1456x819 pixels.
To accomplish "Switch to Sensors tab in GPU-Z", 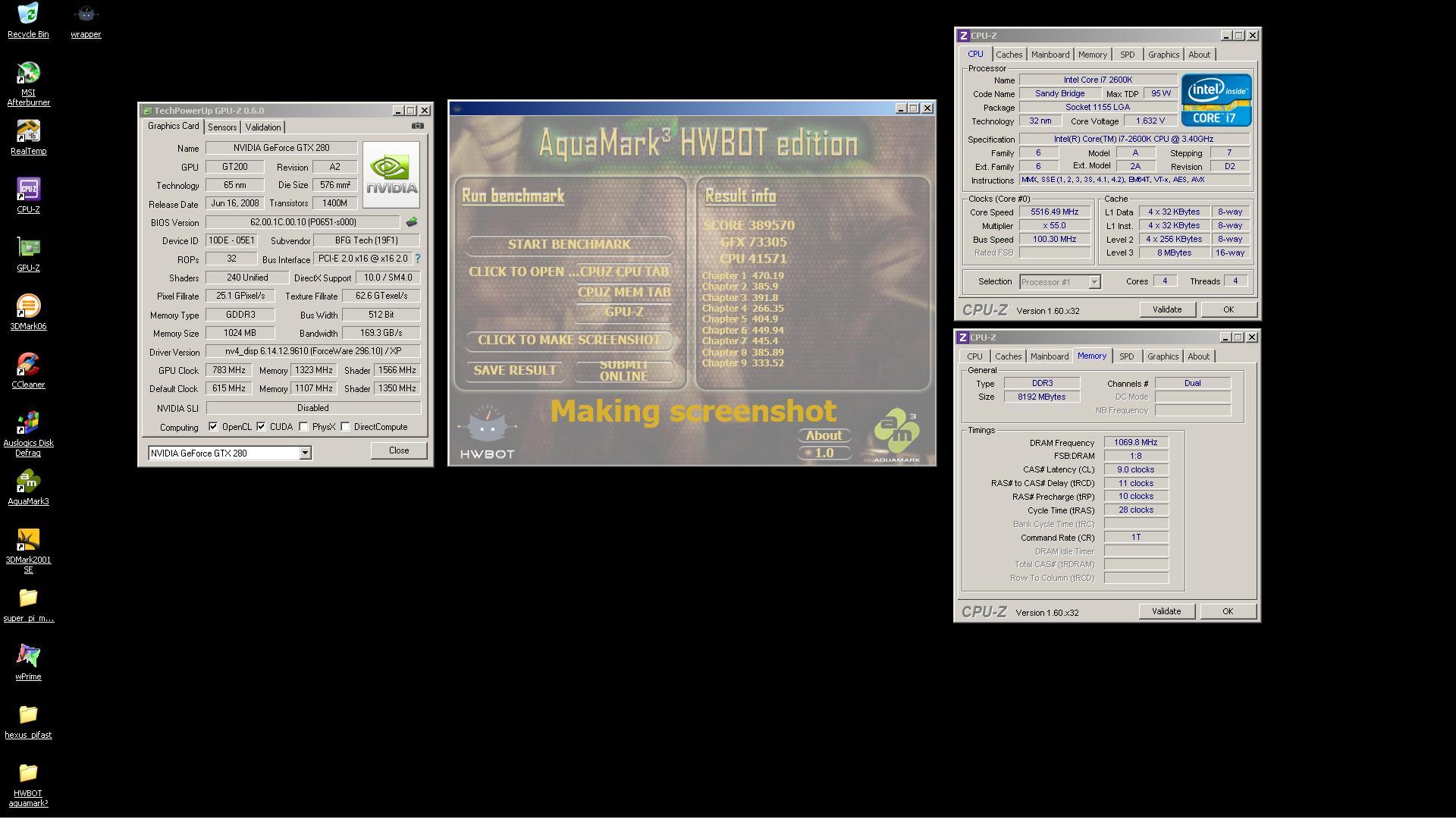I will (222, 127).
